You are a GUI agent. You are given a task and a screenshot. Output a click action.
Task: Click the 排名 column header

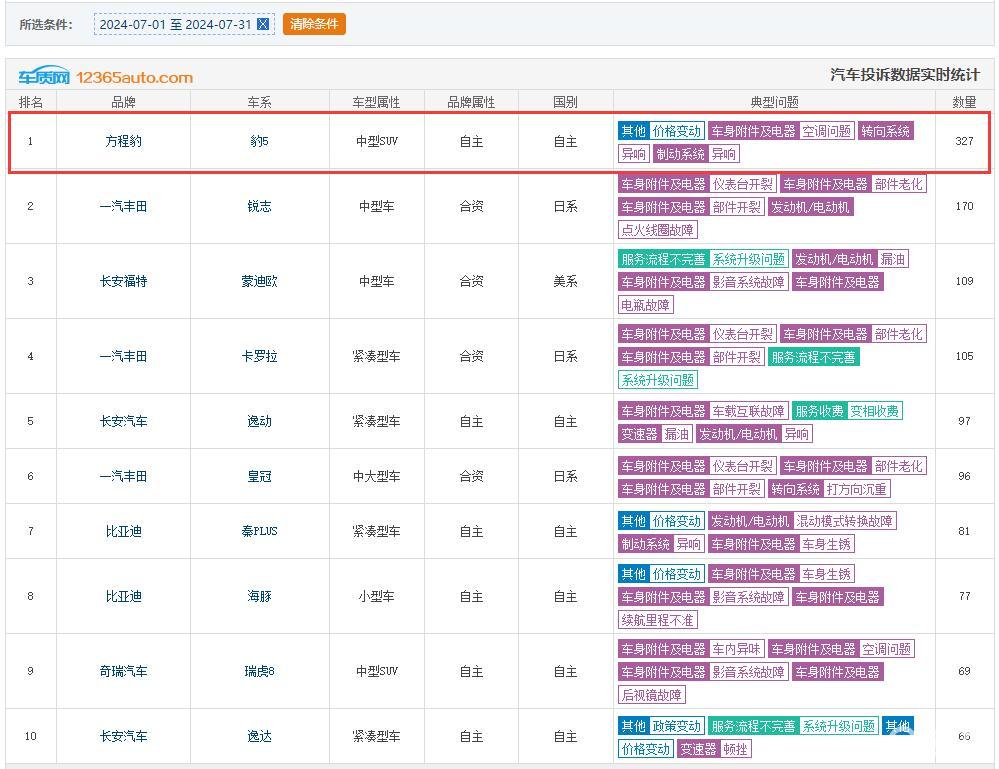tap(31, 102)
